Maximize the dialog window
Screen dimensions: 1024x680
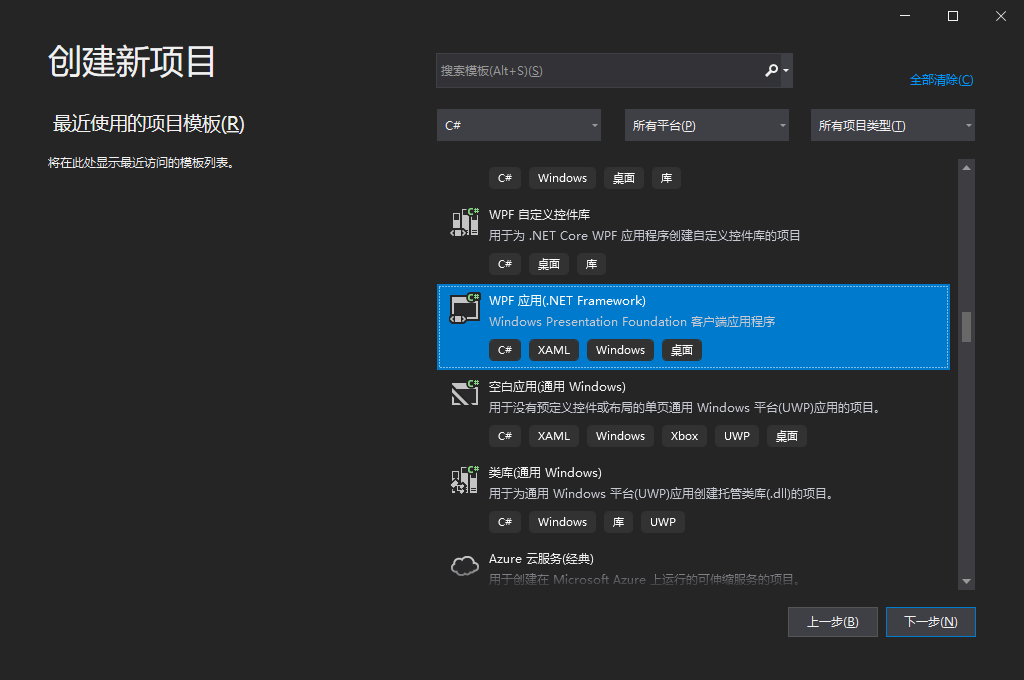953,16
